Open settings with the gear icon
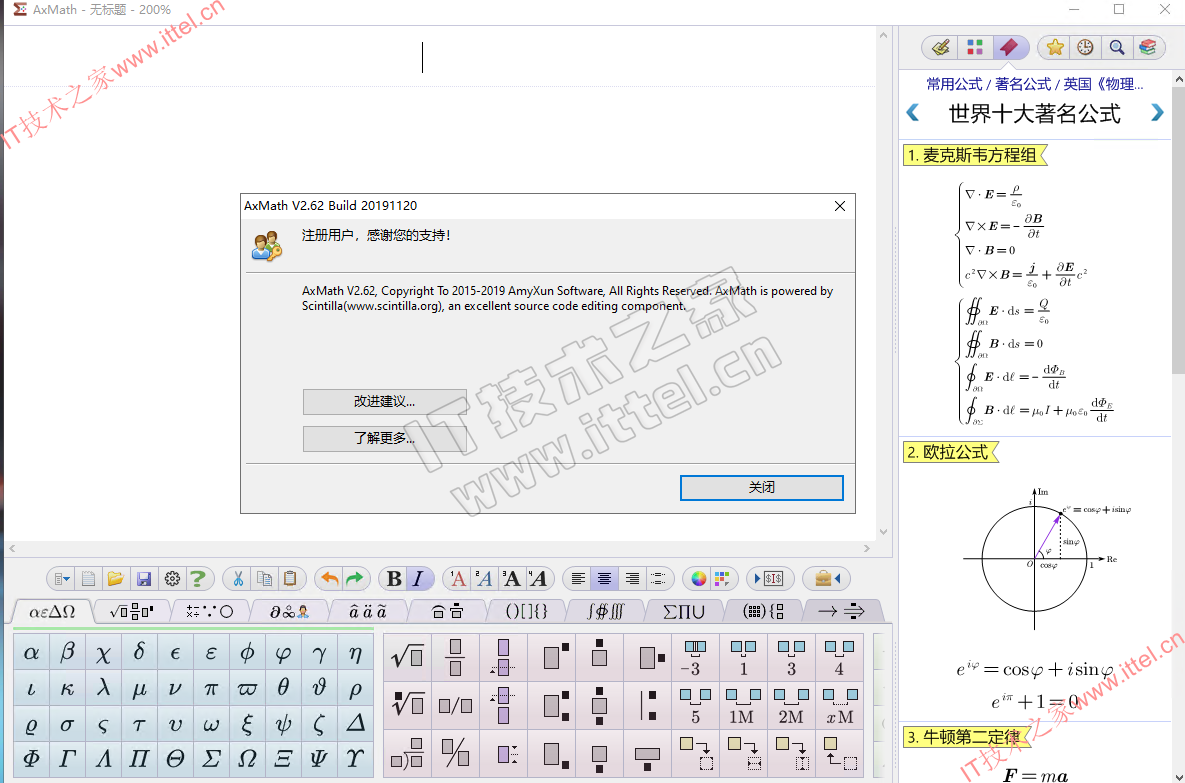1185x783 pixels. pos(172,579)
